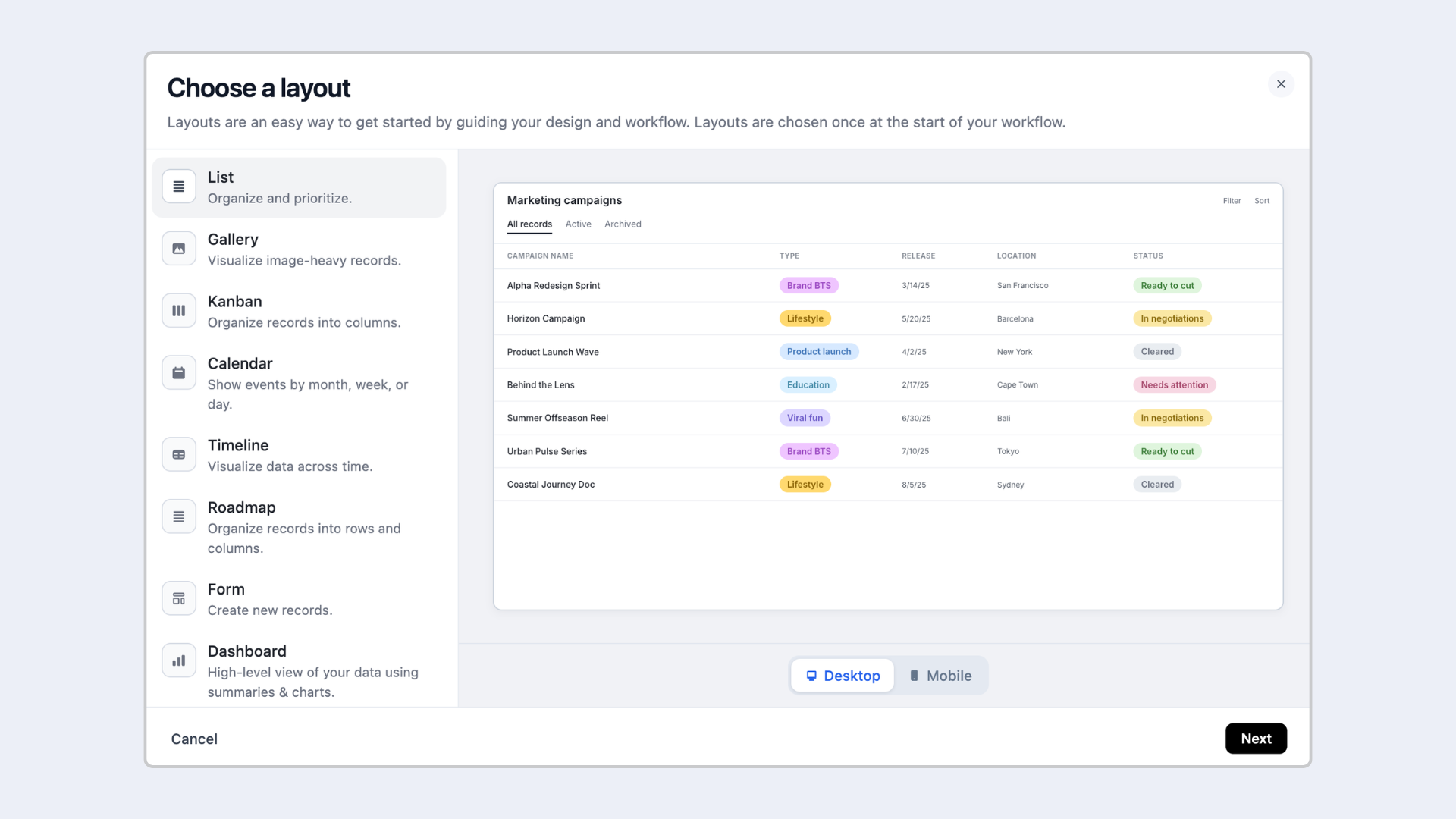
Task: Choose the Dashboard chart icon
Action: (179, 661)
